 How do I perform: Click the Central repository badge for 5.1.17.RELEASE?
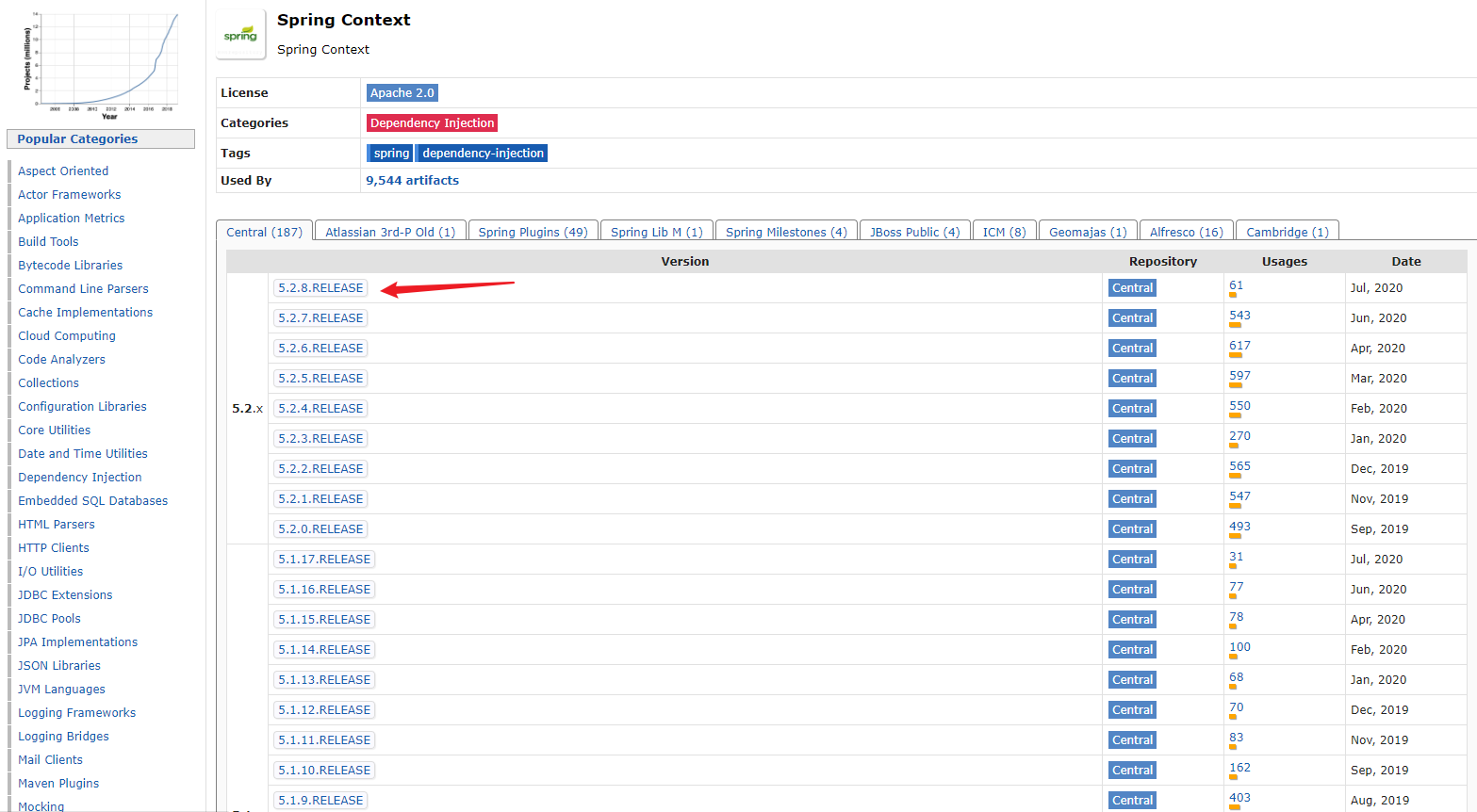click(x=1132, y=560)
